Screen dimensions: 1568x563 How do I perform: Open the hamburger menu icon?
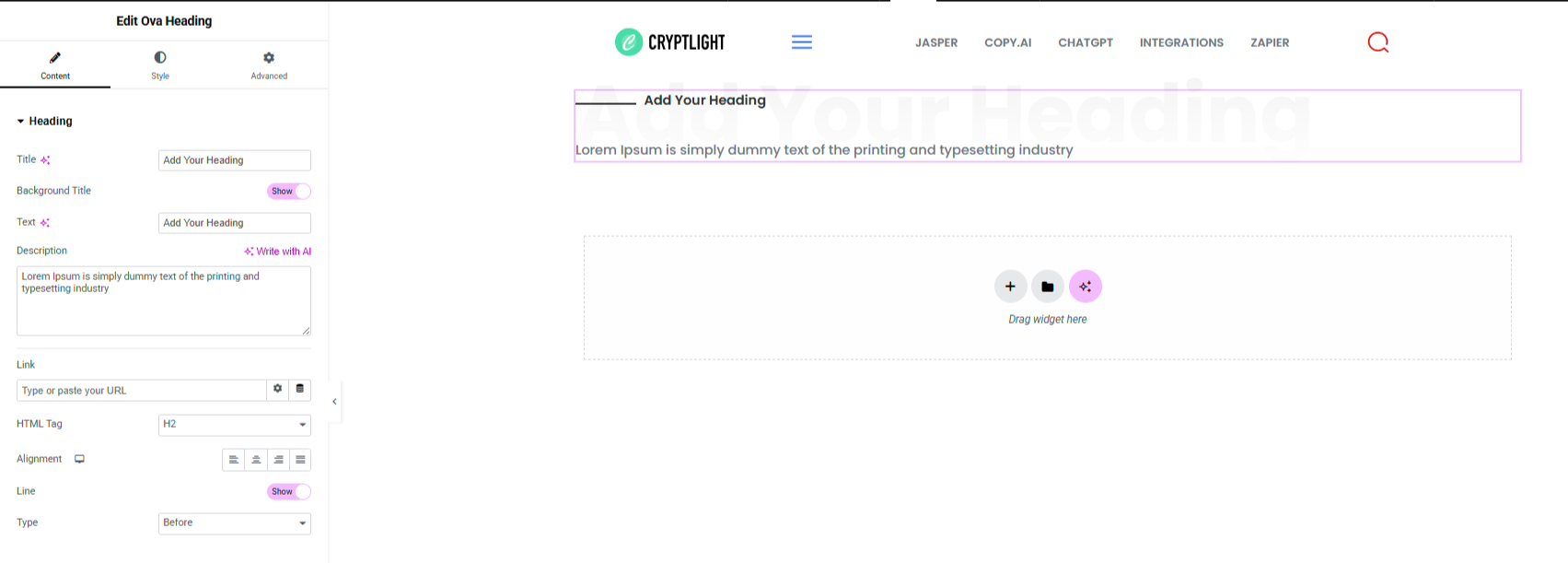(x=802, y=42)
